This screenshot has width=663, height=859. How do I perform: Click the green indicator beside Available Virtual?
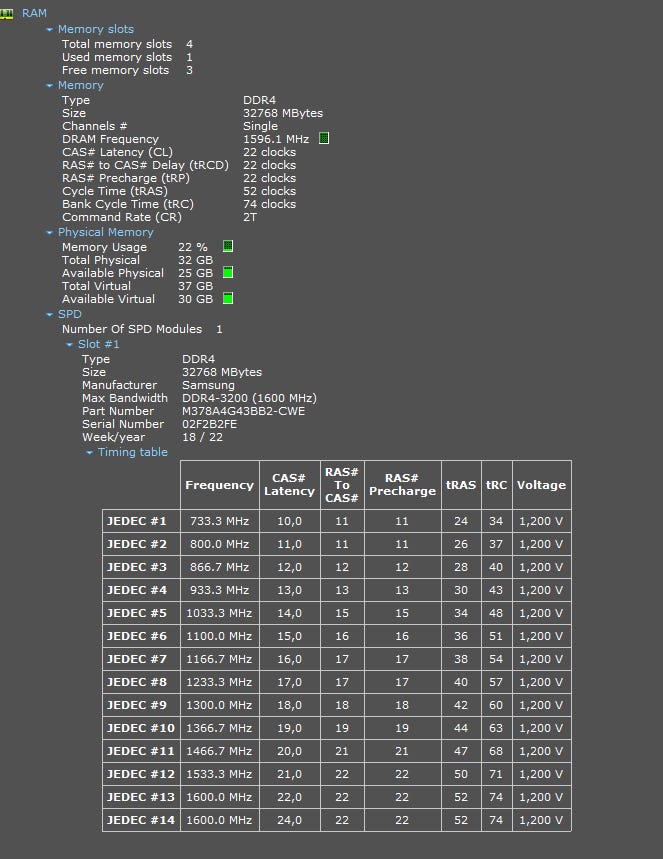pyautogui.click(x=228, y=298)
